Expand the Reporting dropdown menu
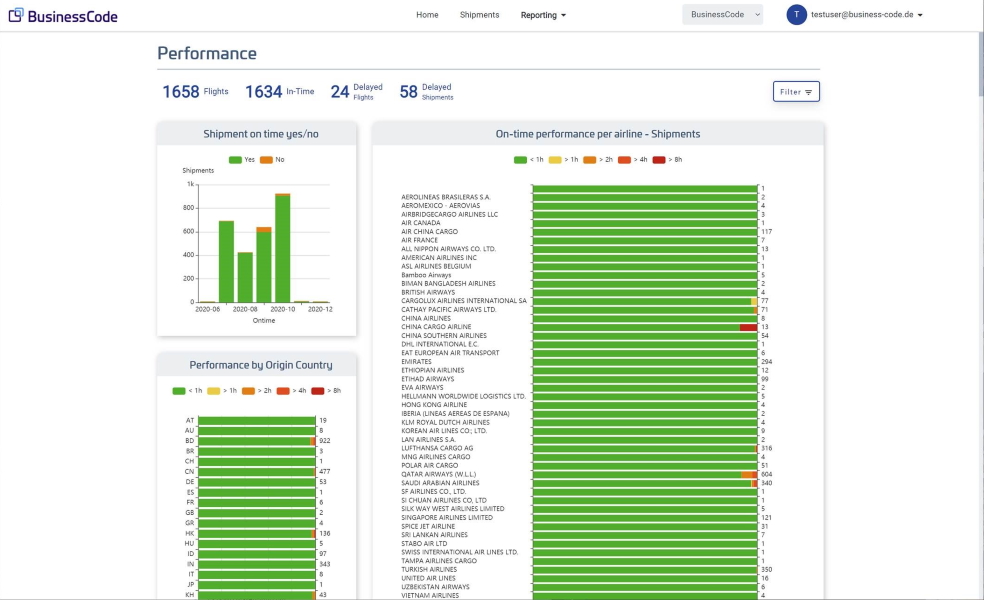The width and height of the screenshot is (984, 600). [543, 15]
